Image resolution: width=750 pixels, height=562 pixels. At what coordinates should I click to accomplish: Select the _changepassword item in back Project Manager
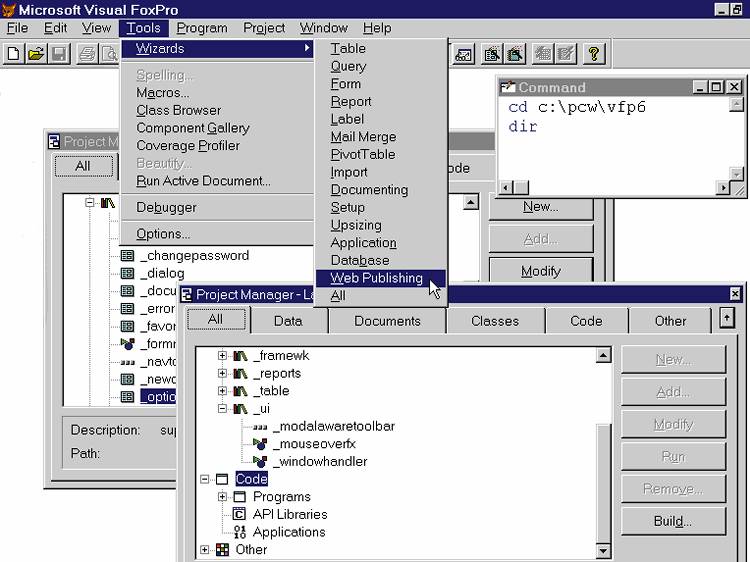(195, 256)
